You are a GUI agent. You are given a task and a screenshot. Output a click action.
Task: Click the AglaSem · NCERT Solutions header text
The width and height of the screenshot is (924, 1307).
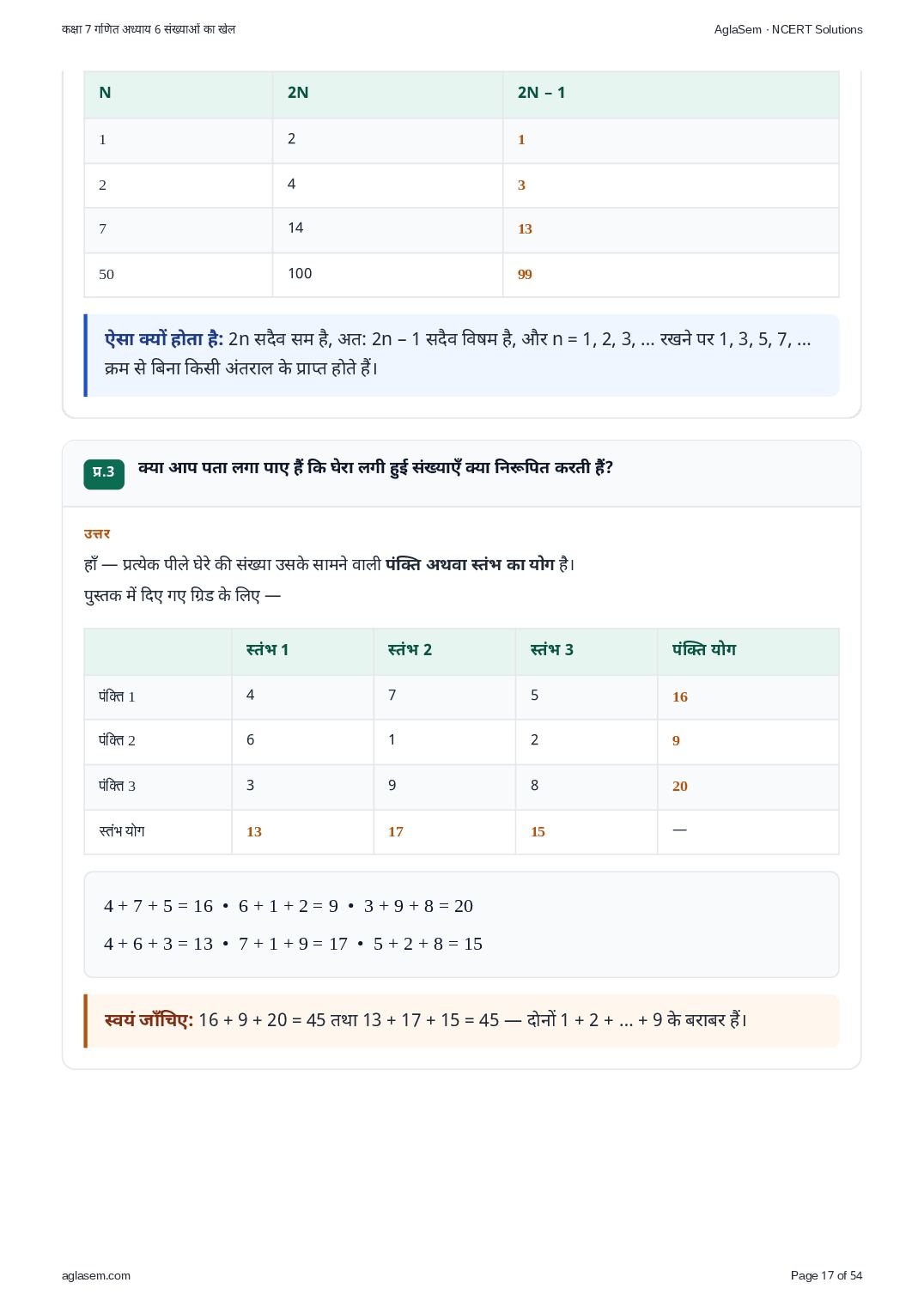click(x=788, y=29)
